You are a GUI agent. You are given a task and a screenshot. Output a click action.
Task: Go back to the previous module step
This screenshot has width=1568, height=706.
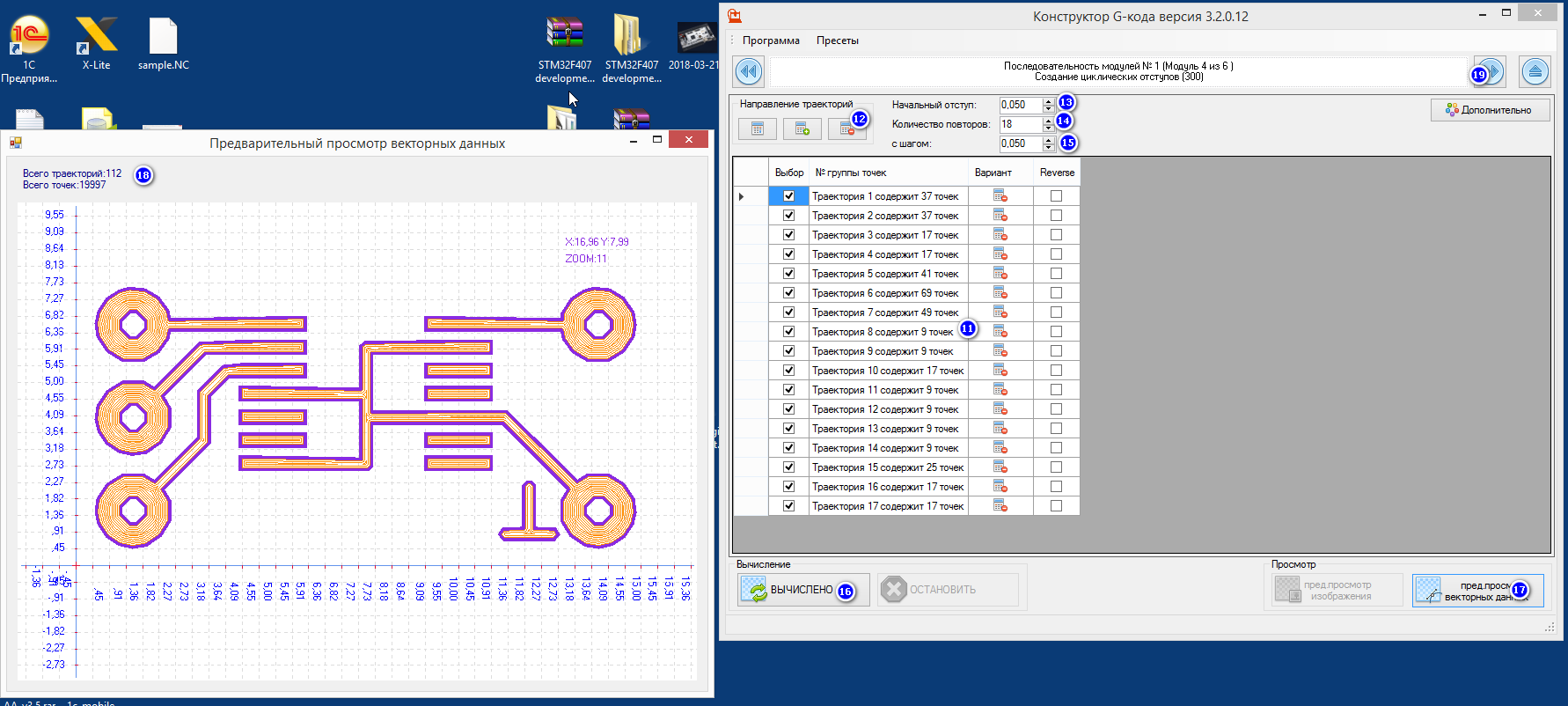click(749, 71)
